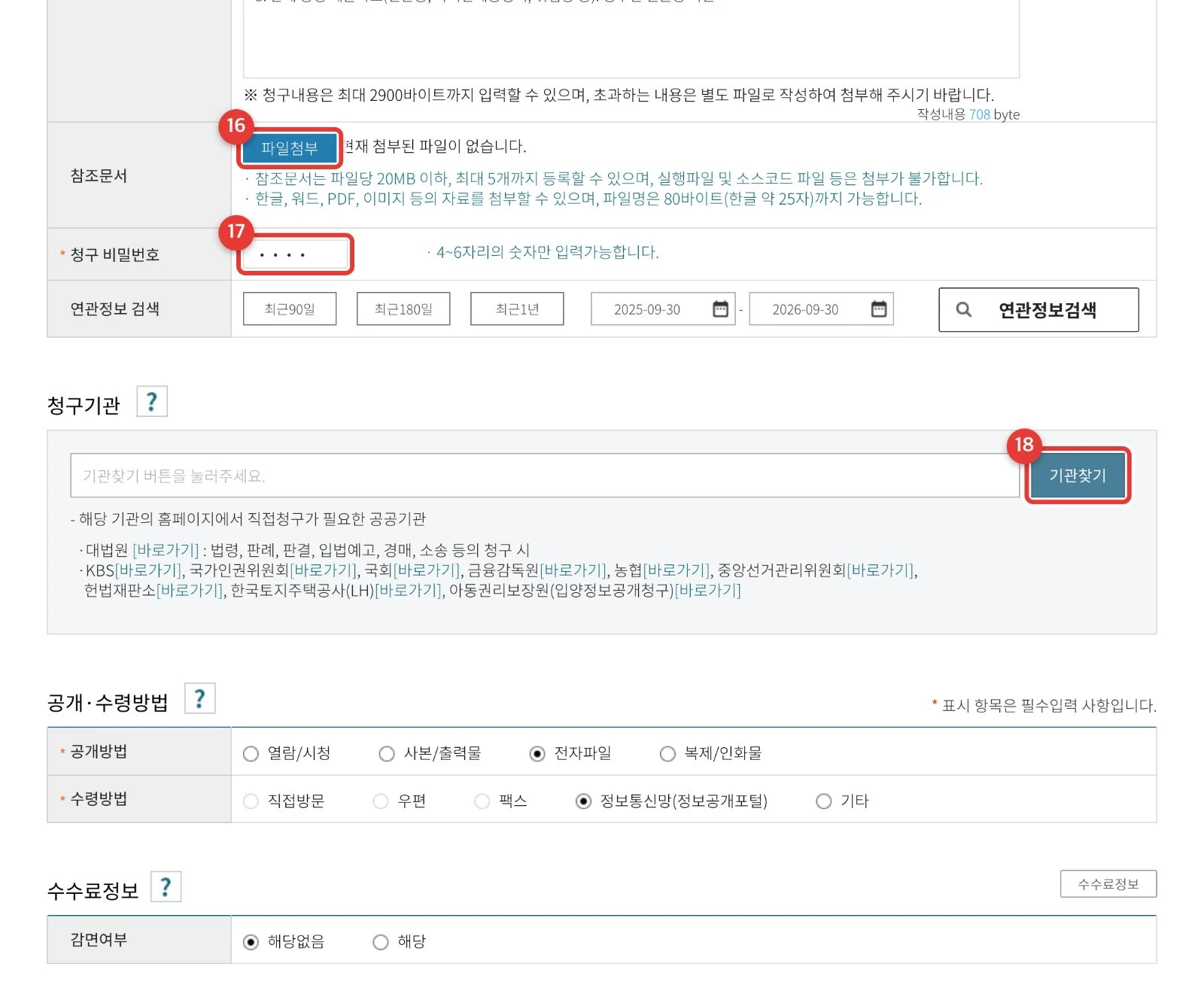
Task: Click the institution name input field
Action: (545, 476)
